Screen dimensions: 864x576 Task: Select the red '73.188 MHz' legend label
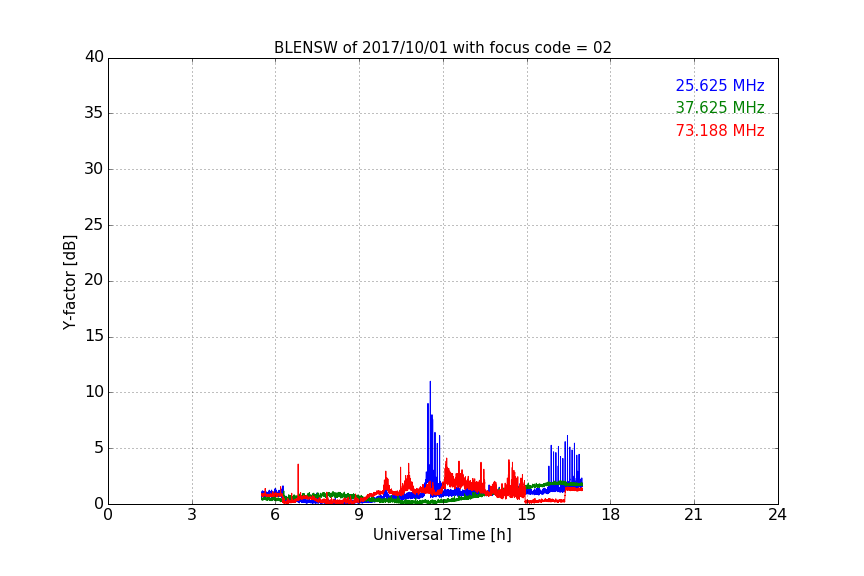pos(720,131)
